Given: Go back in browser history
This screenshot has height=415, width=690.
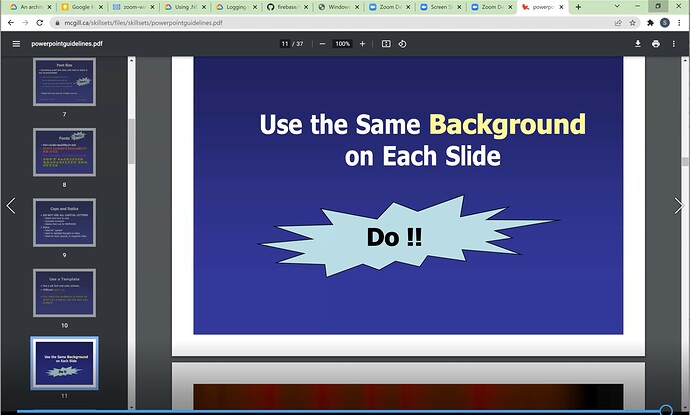Looking at the screenshot, I should pyautogui.click(x=11, y=22).
